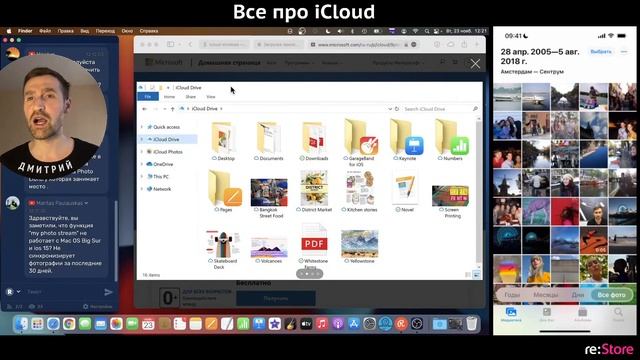Image resolution: width=640 pixels, height=360 pixels.
Task: Open the Файл menu
Action: pyautogui.click(x=45, y=31)
